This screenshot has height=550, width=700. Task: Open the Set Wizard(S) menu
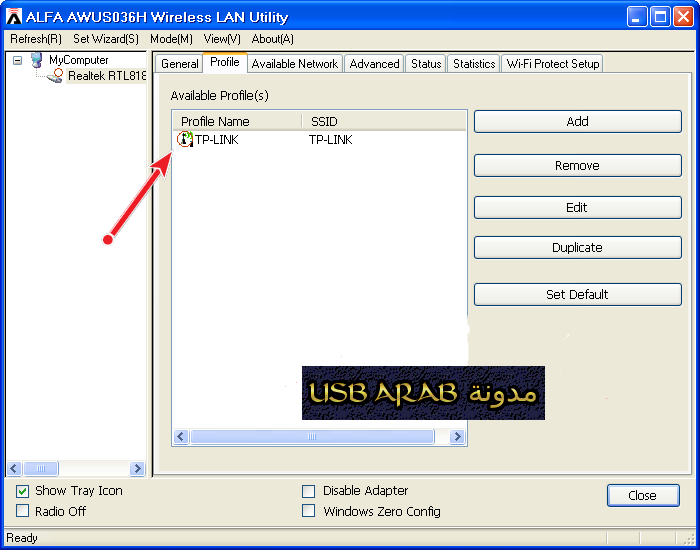[x=106, y=39]
